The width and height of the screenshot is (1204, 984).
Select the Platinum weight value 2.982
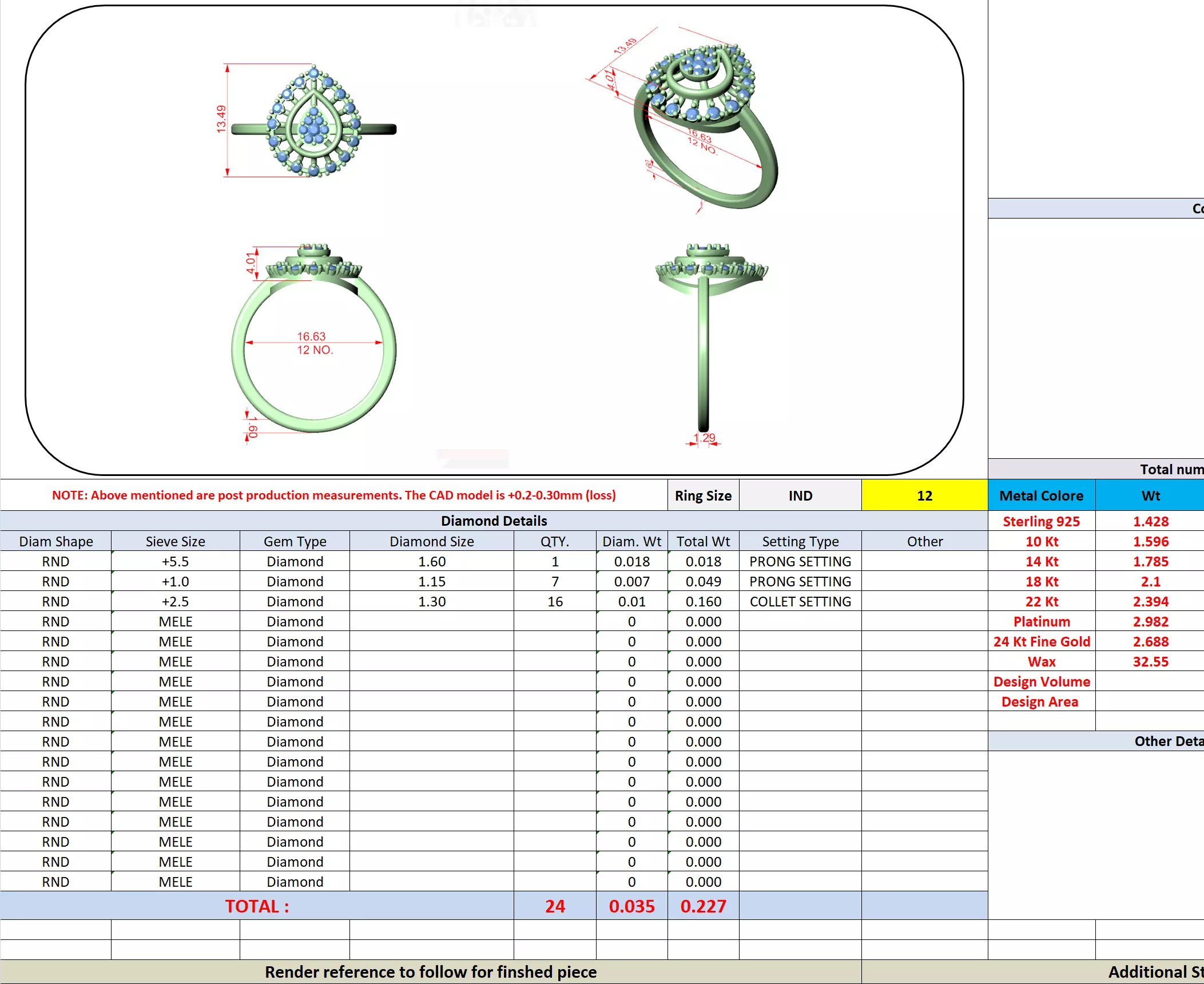[1150, 621]
